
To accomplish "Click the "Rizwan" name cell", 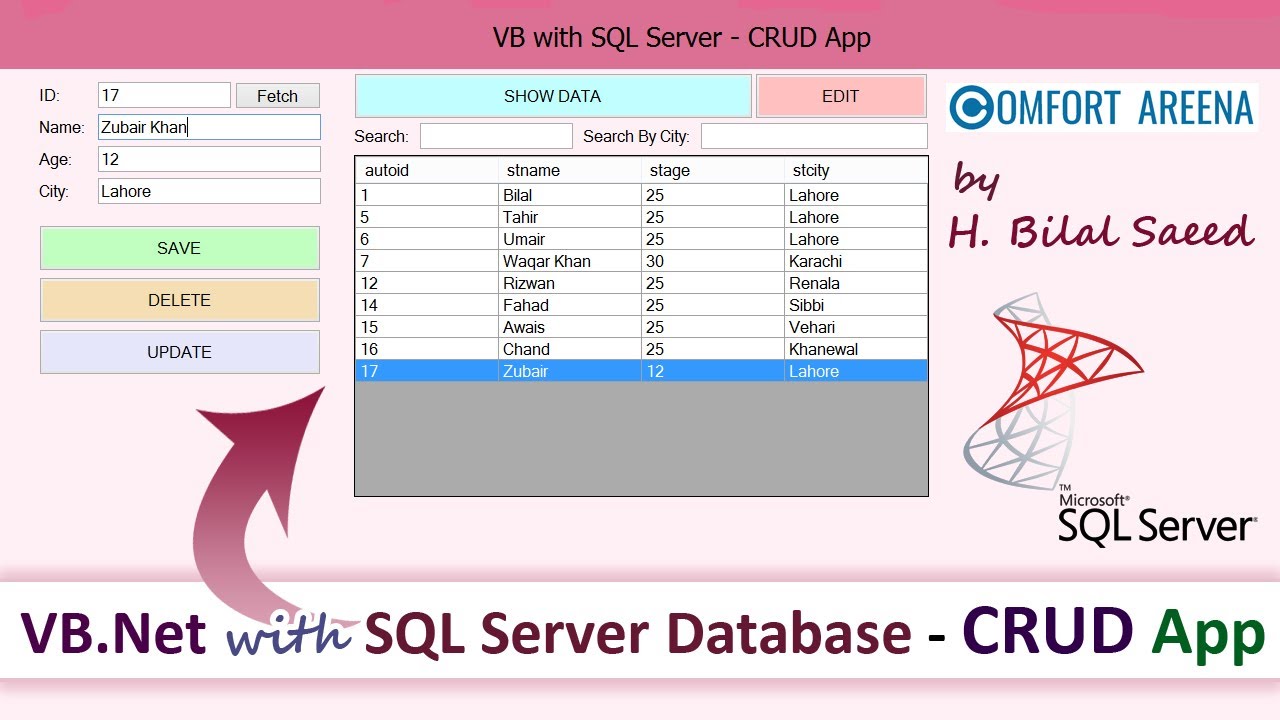I will click(x=570, y=283).
